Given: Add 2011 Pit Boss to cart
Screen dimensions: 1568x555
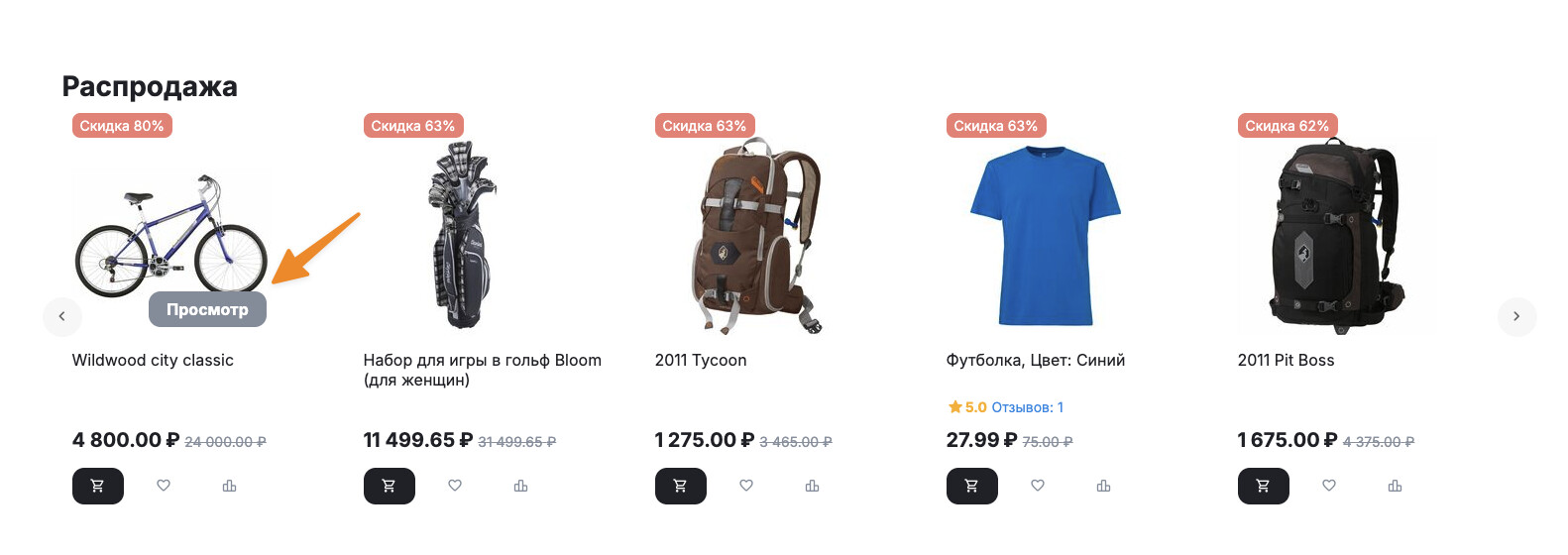Looking at the screenshot, I should [x=1263, y=486].
